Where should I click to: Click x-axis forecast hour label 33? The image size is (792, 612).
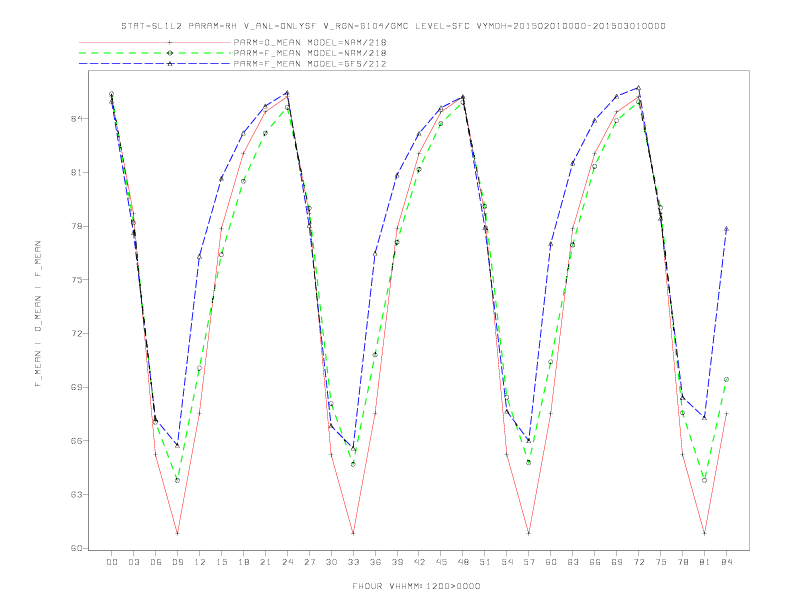[x=353, y=562]
